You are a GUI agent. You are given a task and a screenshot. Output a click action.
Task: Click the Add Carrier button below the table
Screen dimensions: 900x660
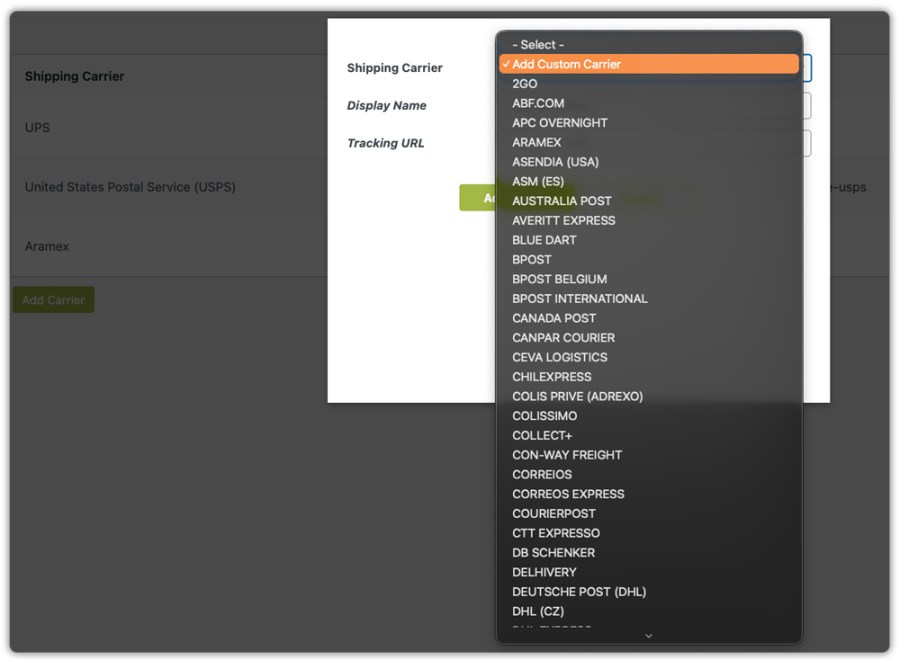point(53,300)
